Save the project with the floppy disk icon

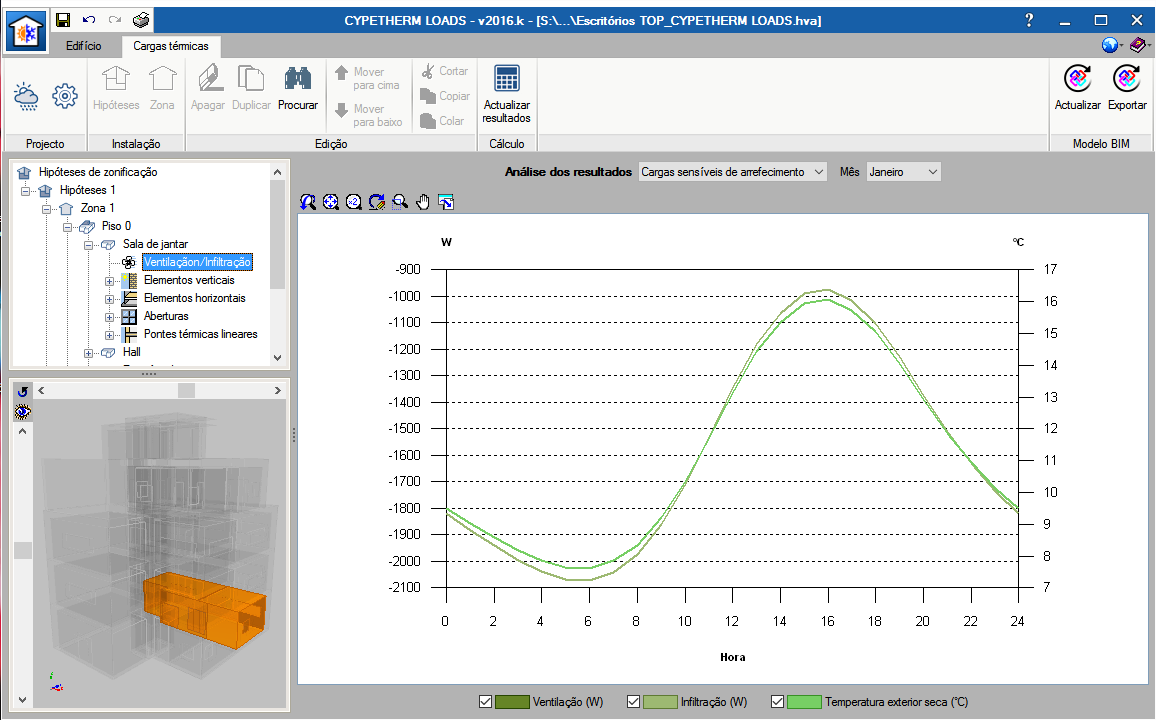point(63,20)
